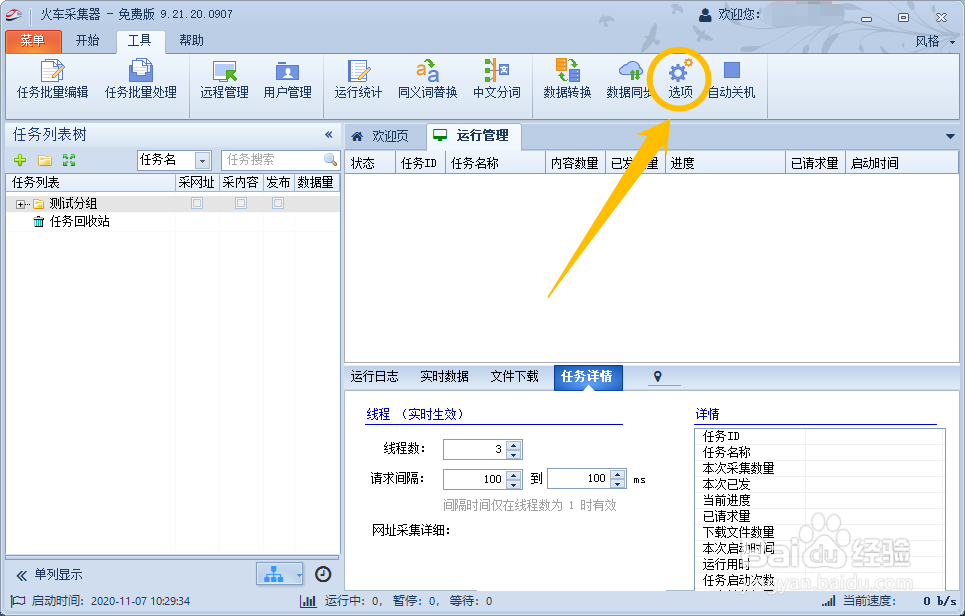Open the 任务批量处理 tool
This screenshot has width=965, height=616.
tap(141, 80)
